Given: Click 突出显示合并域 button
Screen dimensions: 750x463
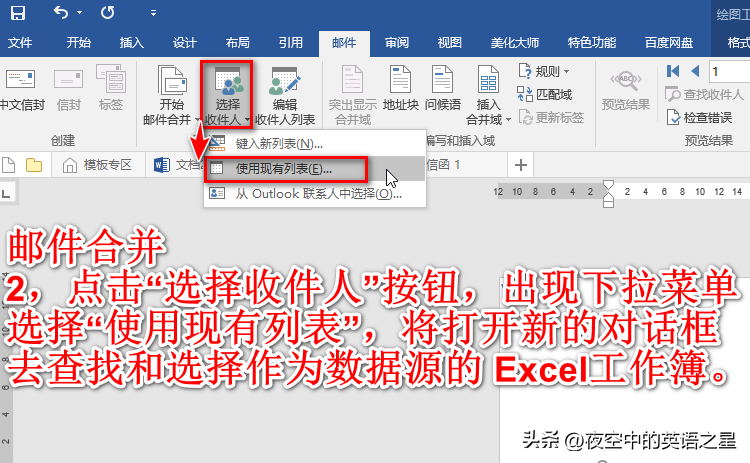Looking at the screenshot, I should [353, 95].
